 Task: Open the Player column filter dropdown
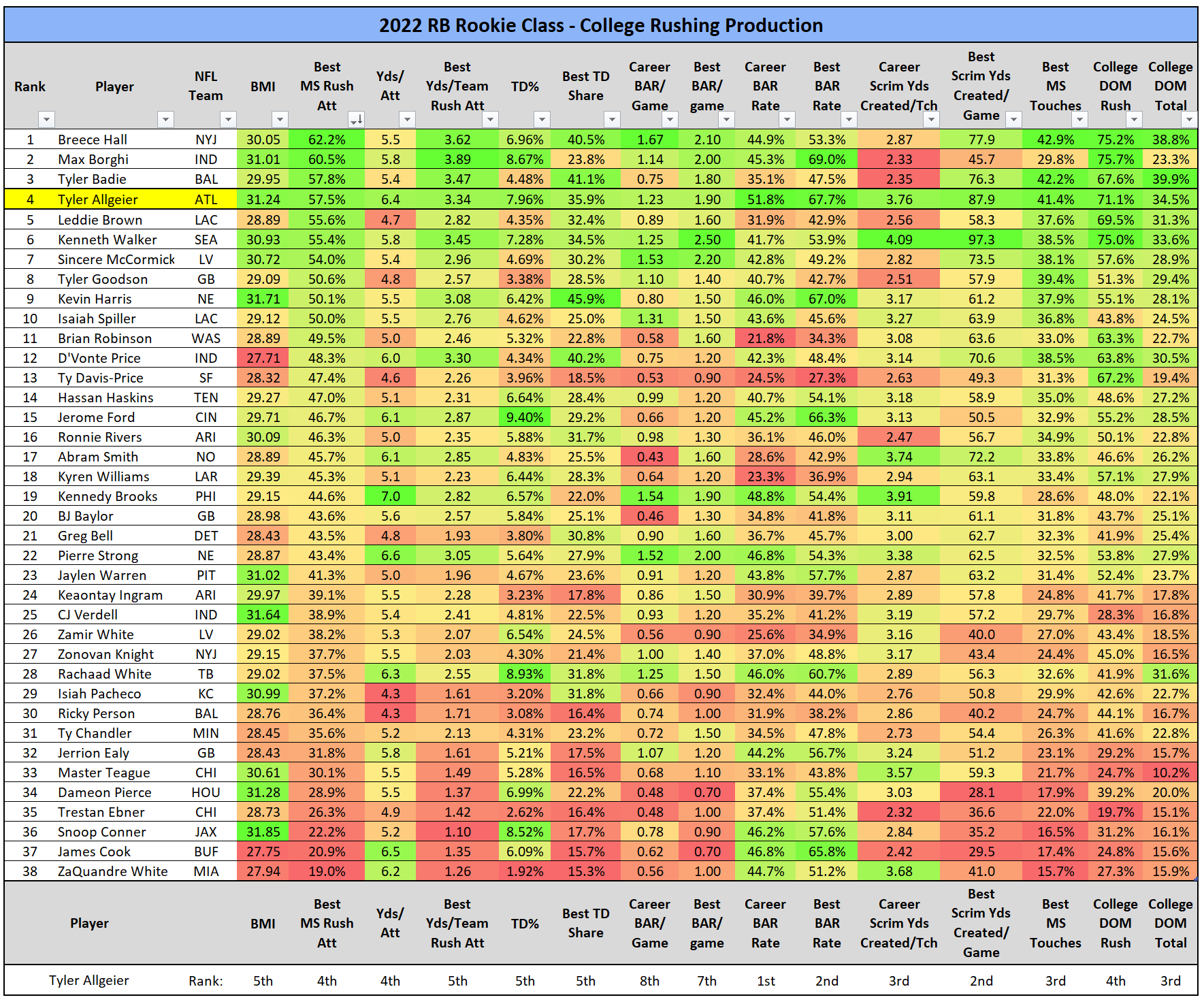pyautogui.click(x=165, y=120)
